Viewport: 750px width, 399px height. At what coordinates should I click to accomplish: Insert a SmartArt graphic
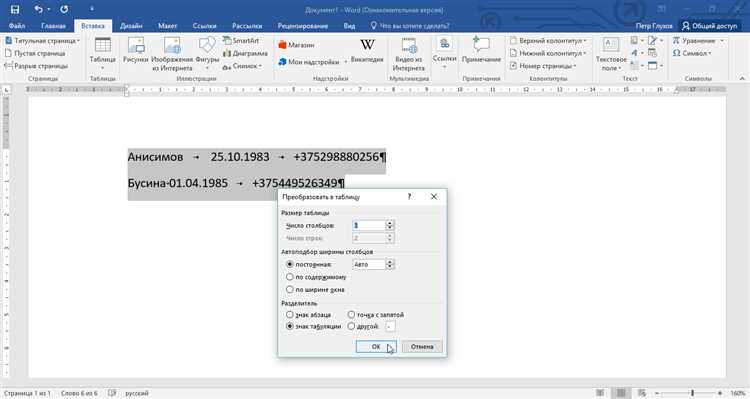[x=241, y=41]
